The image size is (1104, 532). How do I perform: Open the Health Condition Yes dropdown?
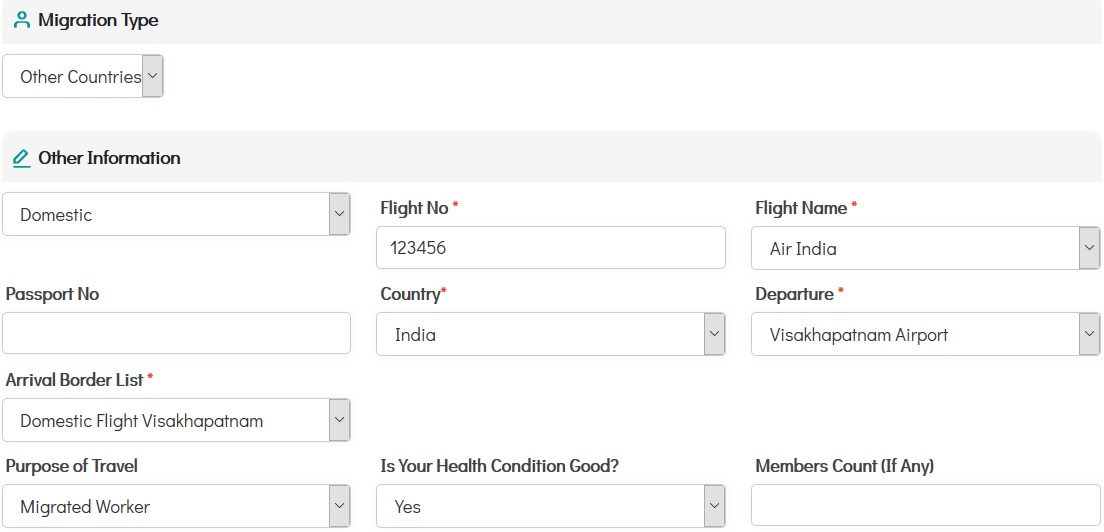point(550,506)
